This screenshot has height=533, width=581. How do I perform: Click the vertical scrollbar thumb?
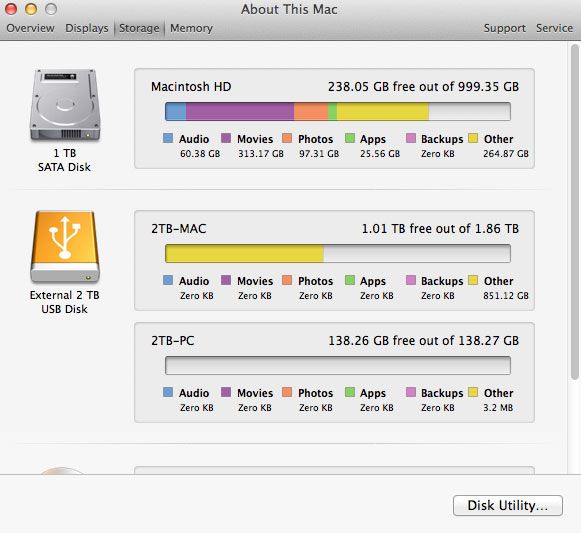pos(575,212)
